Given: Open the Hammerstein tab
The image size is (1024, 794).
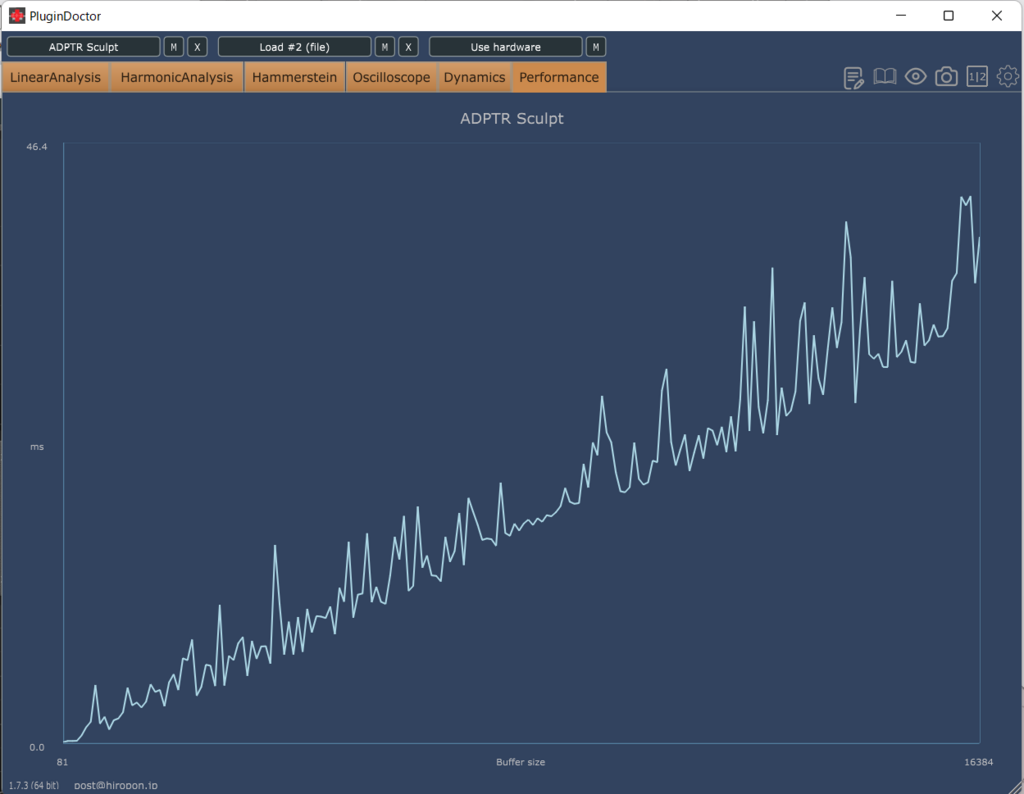Looking at the screenshot, I should click(295, 77).
